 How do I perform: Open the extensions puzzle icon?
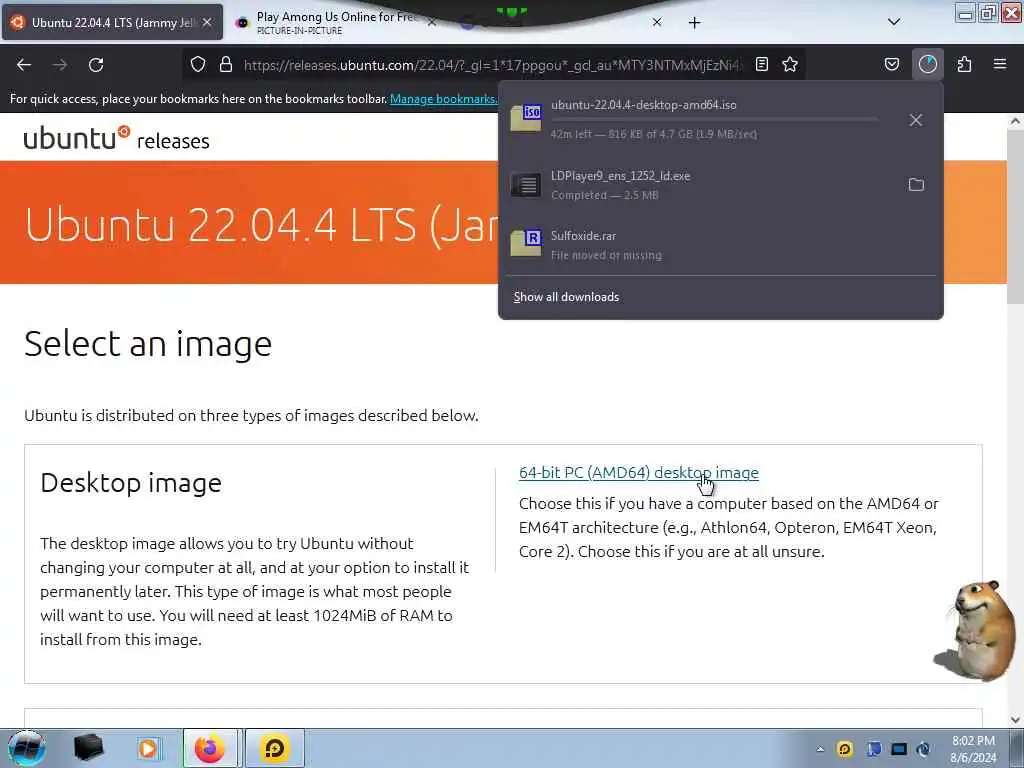(x=964, y=64)
